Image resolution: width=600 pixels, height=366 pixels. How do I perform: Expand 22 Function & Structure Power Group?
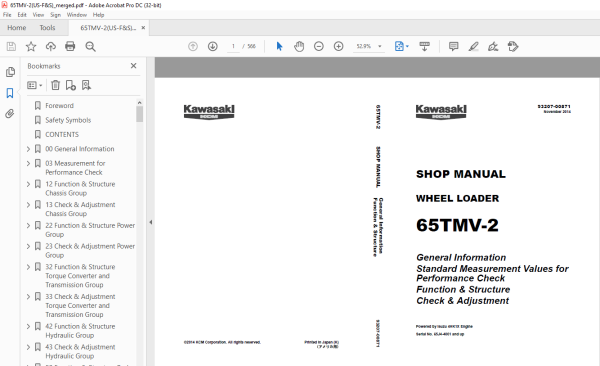click(x=28, y=225)
